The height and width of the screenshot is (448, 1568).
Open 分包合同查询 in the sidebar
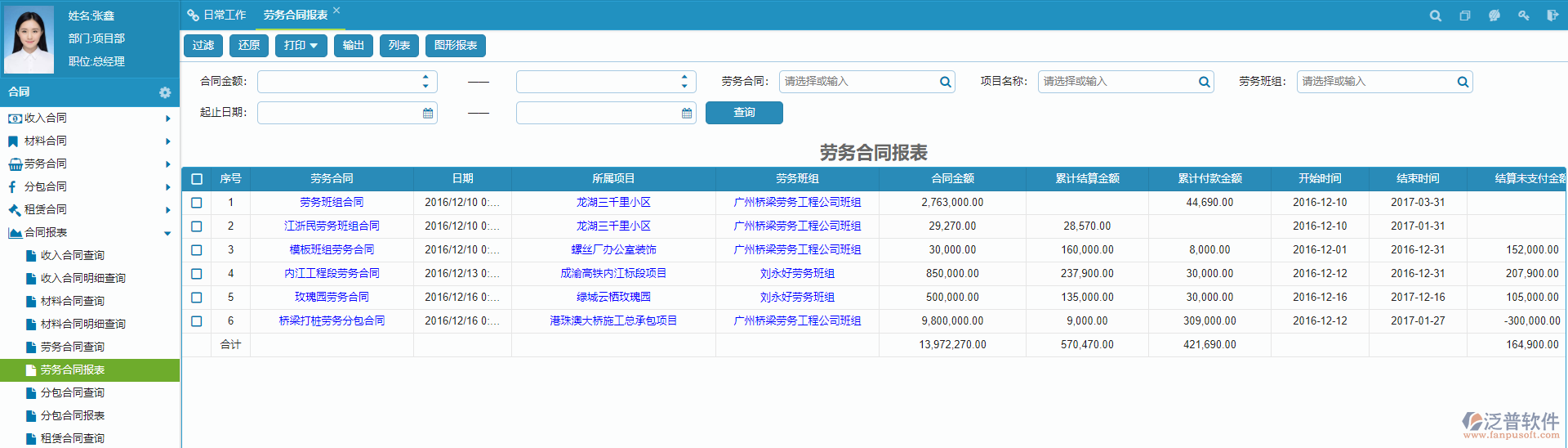(73, 392)
